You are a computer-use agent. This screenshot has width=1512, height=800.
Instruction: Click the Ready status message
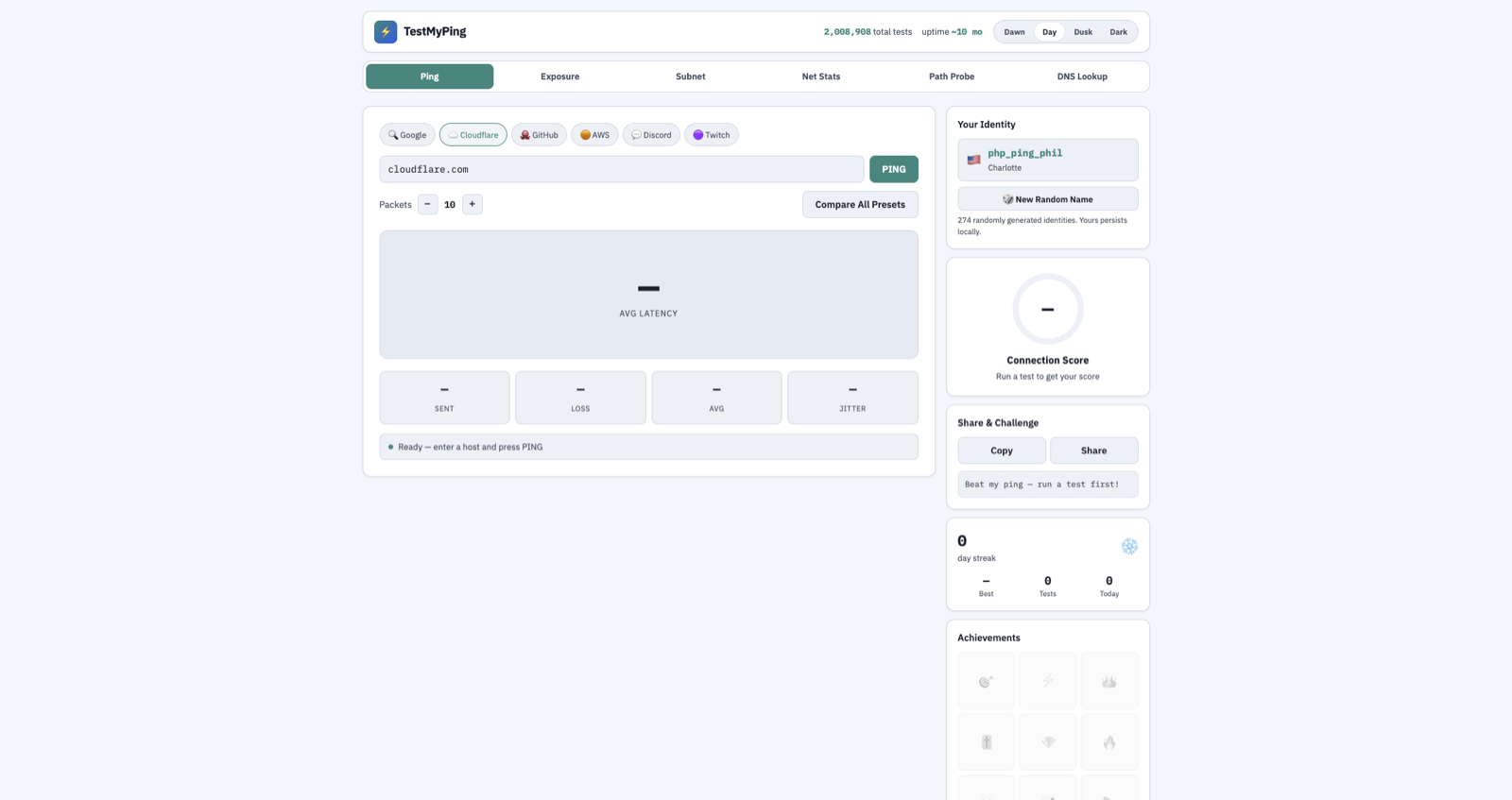pyautogui.click(x=471, y=447)
